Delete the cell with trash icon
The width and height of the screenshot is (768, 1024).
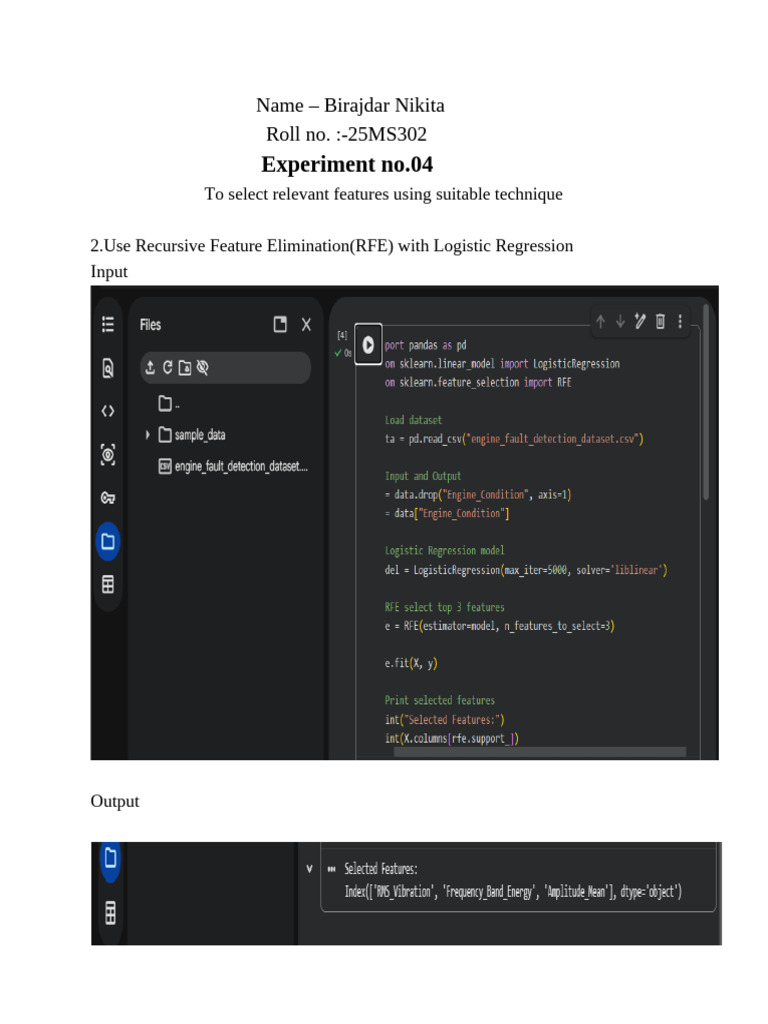pyautogui.click(x=660, y=321)
